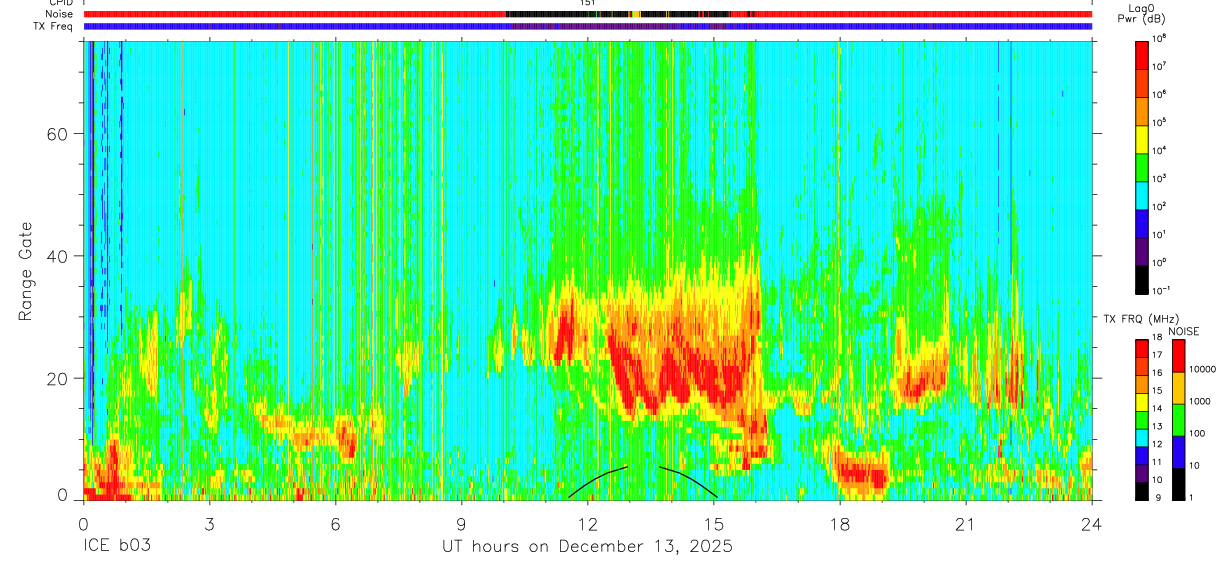Click the red-orange 10^6–10^7 power colorbar segment
This screenshot has width=1228, height=567.
pyautogui.click(x=1142, y=81)
